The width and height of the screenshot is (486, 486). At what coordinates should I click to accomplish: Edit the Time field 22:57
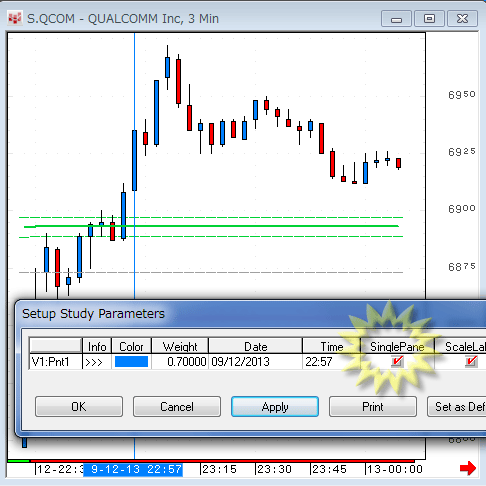[331, 362]
